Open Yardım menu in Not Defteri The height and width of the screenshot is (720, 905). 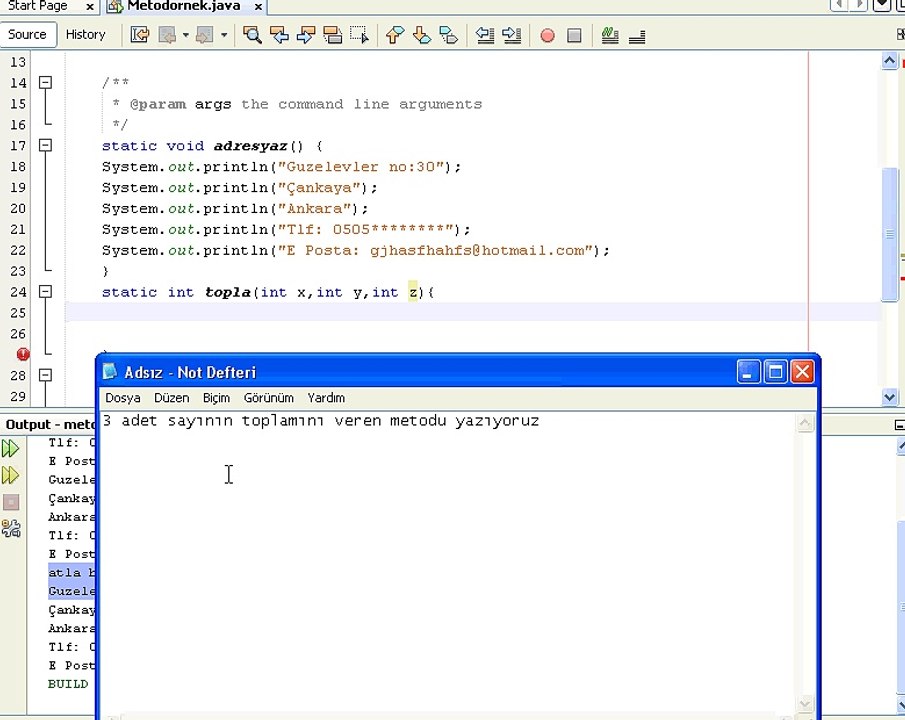[326, 398]
